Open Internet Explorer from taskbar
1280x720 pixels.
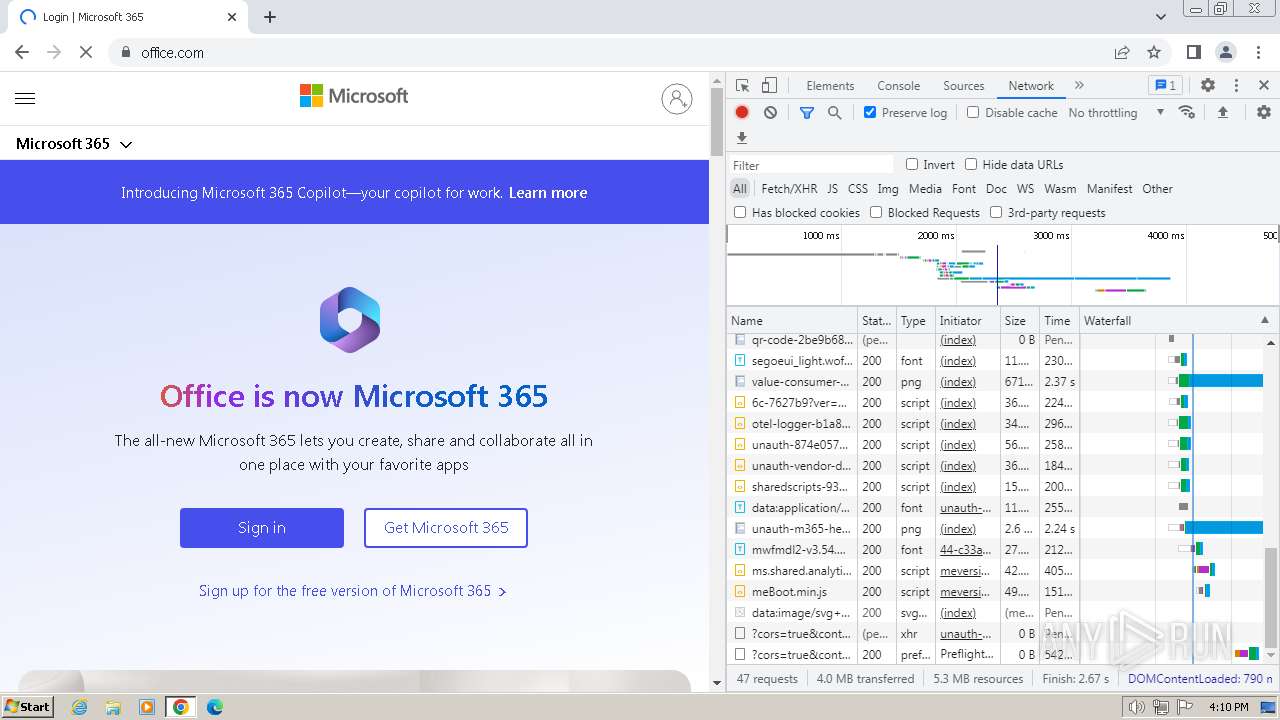(80, 707)
